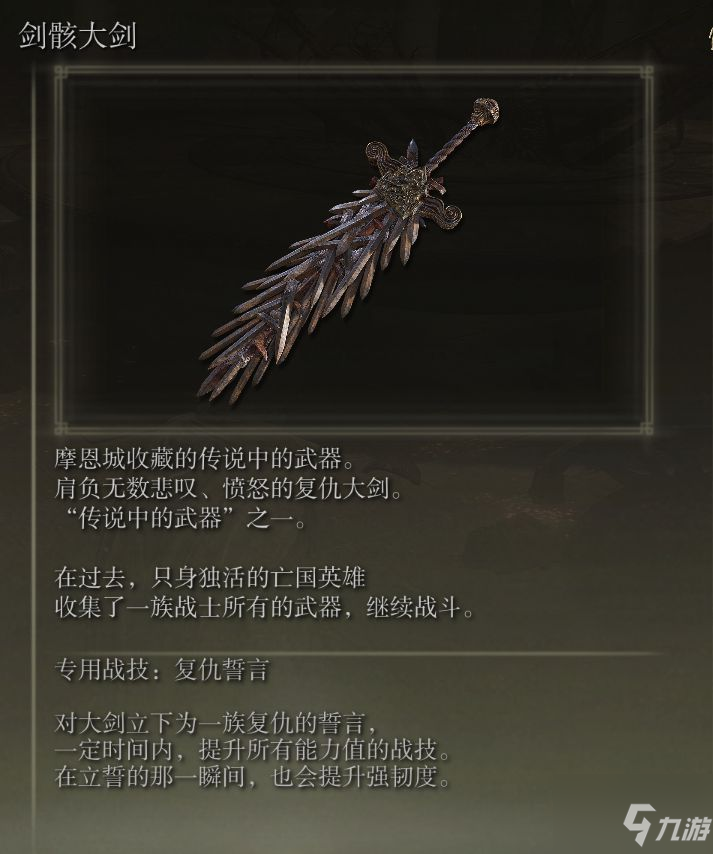Select the line 一定时间内,提升所有能力值的战技

click(253, 750)
